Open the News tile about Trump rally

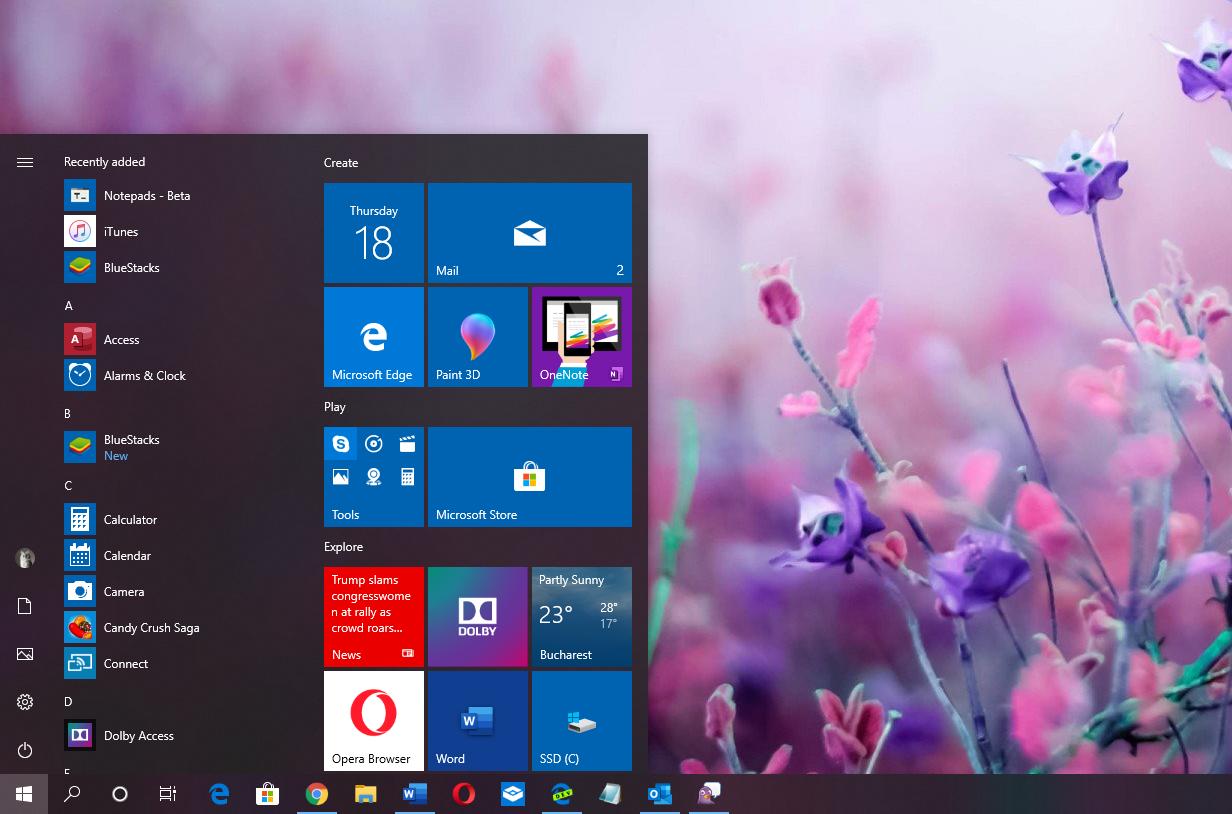pos(374,617)
